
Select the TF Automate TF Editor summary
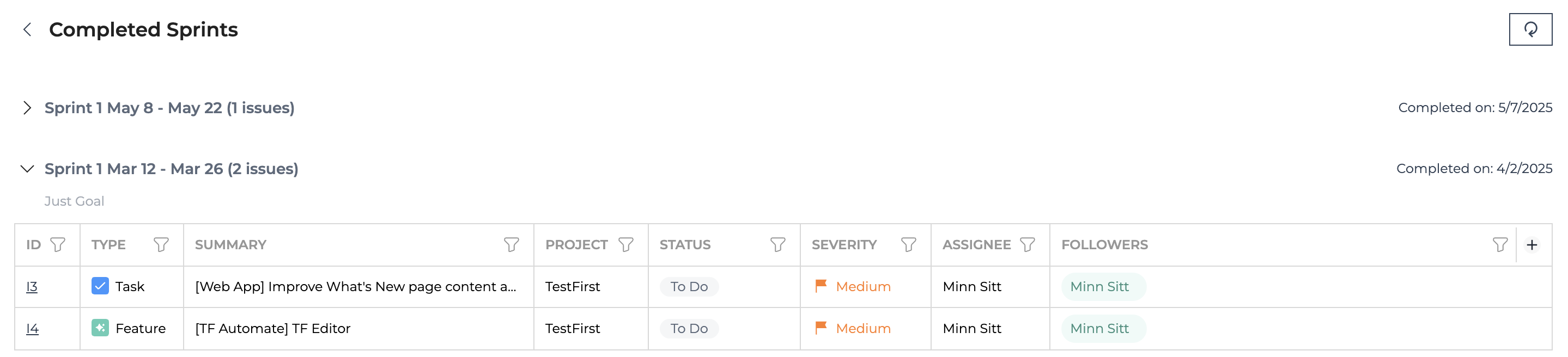pyautogui.click(x=273, y=328)
